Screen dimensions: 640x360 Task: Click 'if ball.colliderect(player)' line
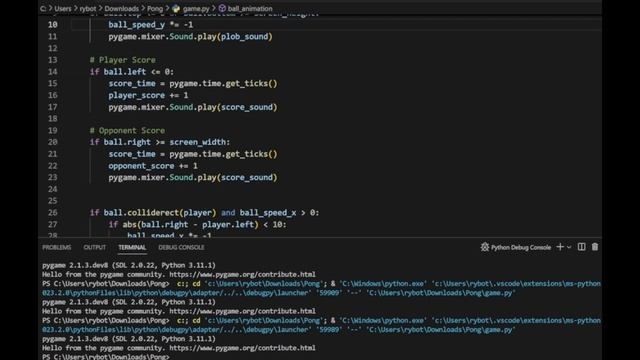204,213
